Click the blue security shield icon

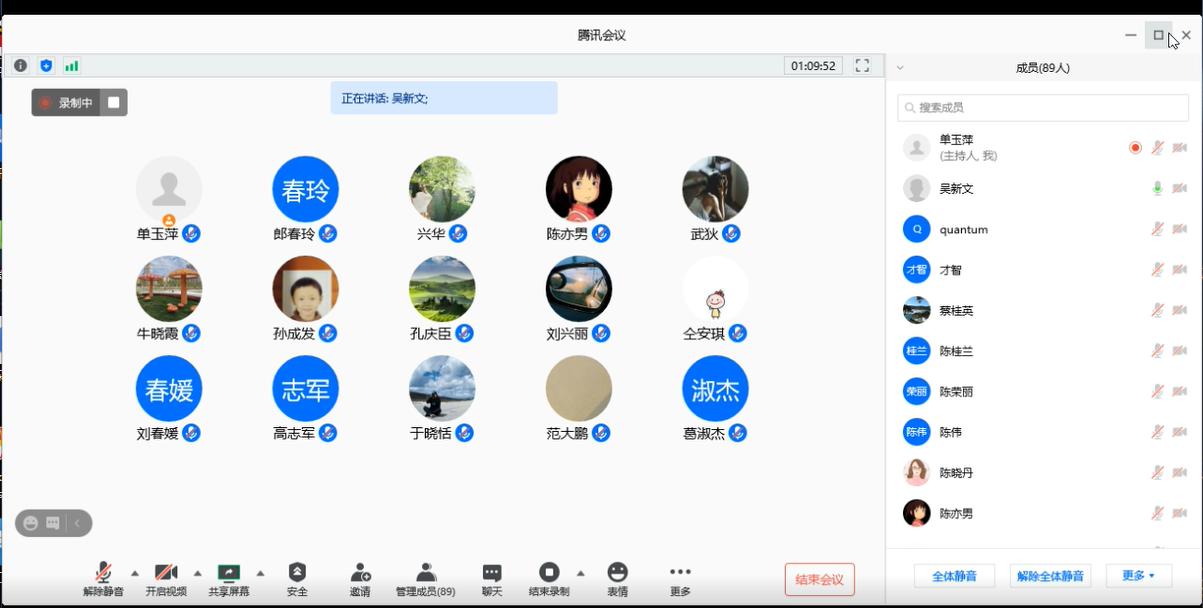(46, 66)
